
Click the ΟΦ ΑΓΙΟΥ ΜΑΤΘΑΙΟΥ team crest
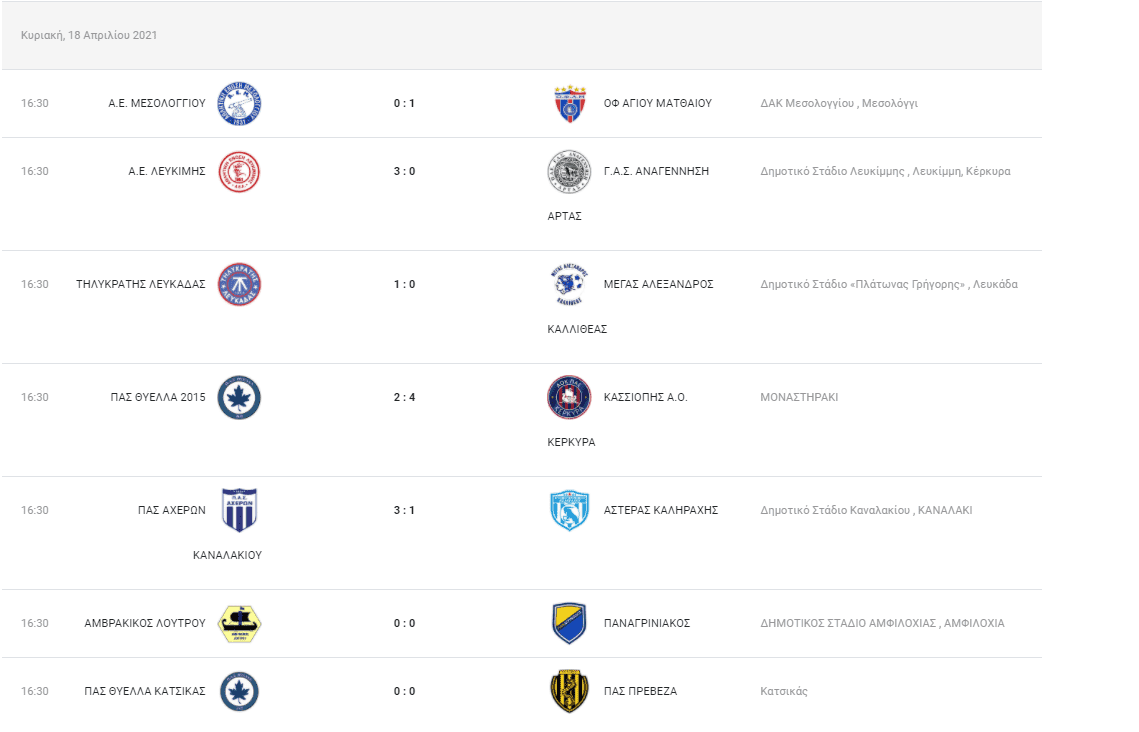[x=570, y=104]
